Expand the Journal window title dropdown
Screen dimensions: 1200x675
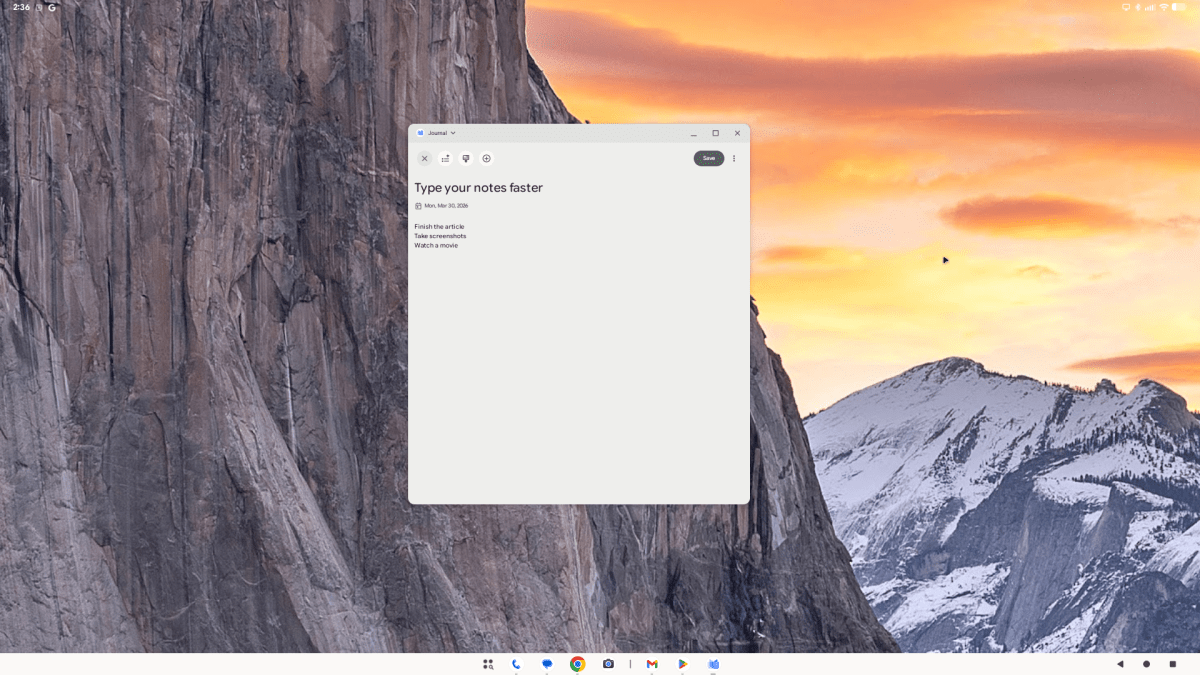[453, 133]
